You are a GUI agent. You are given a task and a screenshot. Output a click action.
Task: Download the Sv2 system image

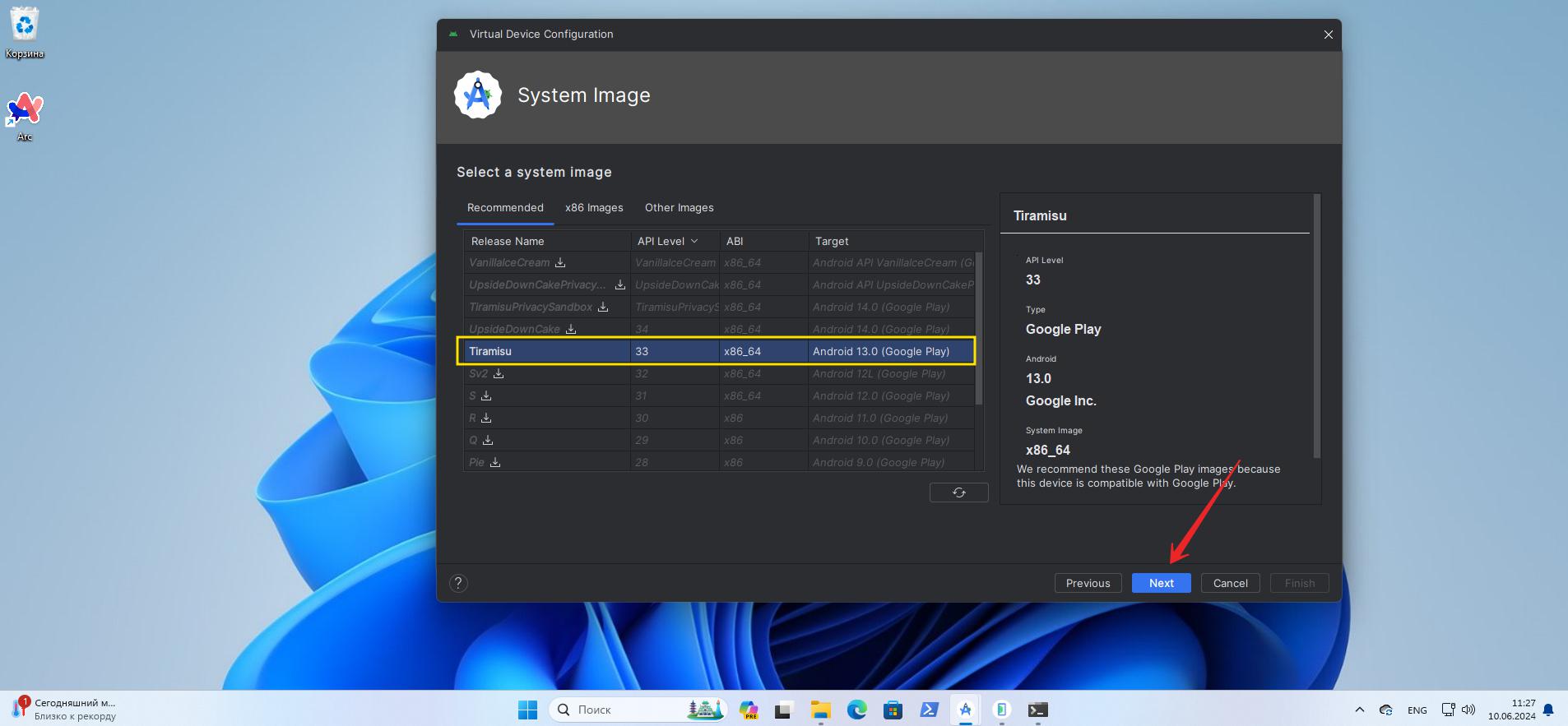pyautogui.click(x=499, y=373)
